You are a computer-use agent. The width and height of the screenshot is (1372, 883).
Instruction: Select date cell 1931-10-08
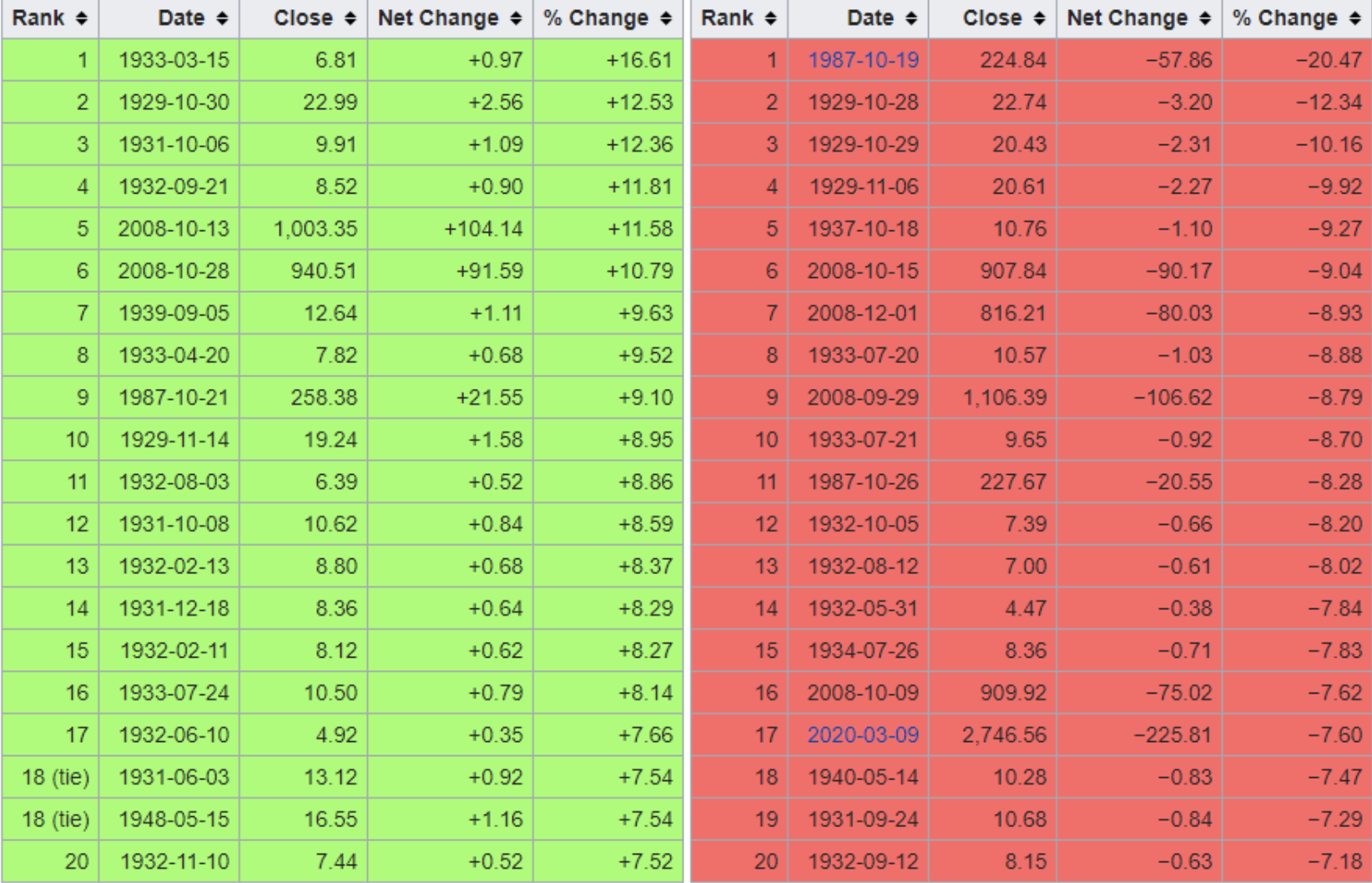pos(169,524)
